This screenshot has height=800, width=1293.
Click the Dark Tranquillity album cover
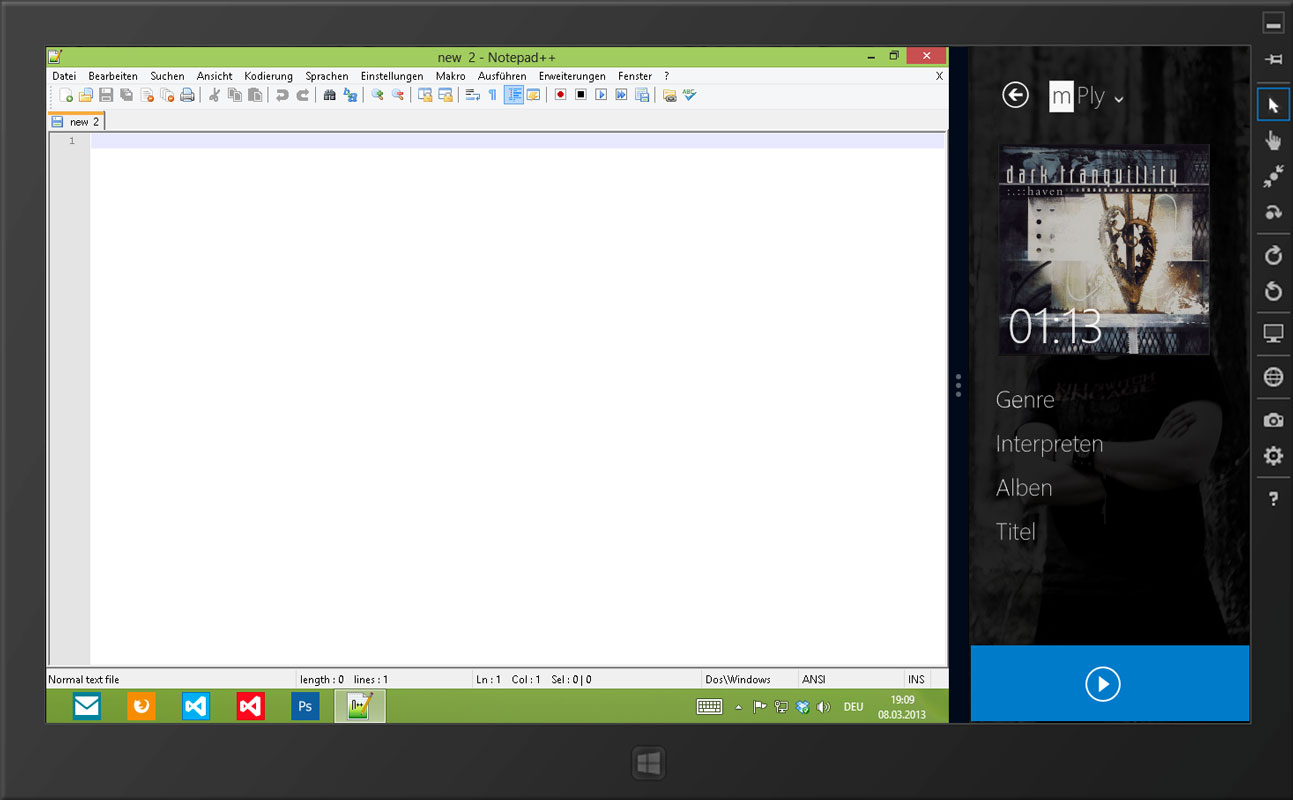[x=1104, y=249]
